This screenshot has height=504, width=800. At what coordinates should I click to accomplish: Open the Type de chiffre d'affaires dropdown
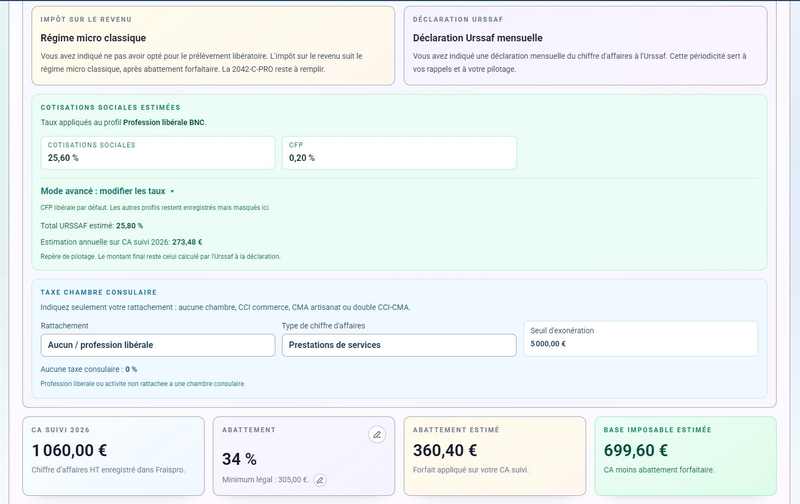(x=399, y=345)
